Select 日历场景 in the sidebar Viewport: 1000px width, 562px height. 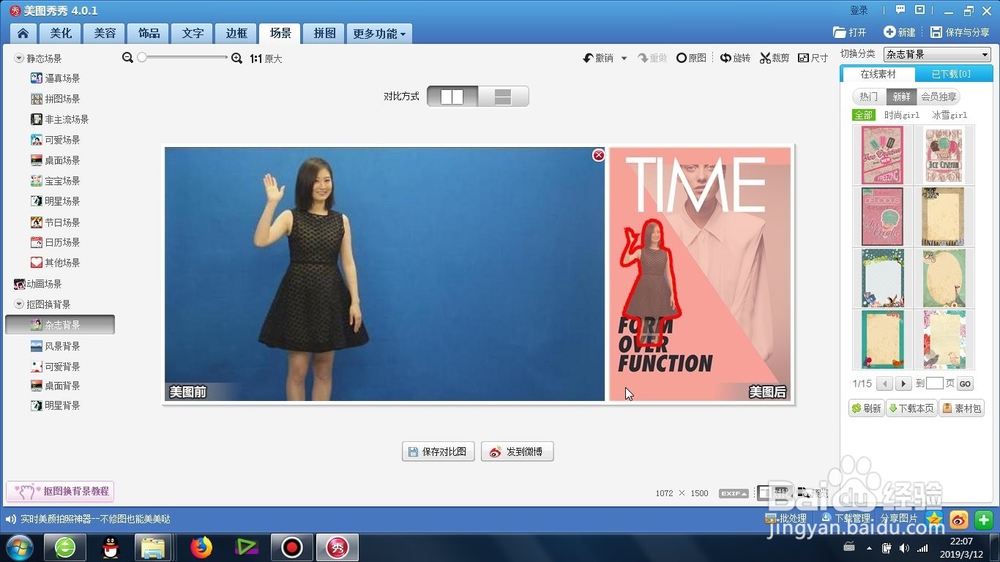[55, 242]
